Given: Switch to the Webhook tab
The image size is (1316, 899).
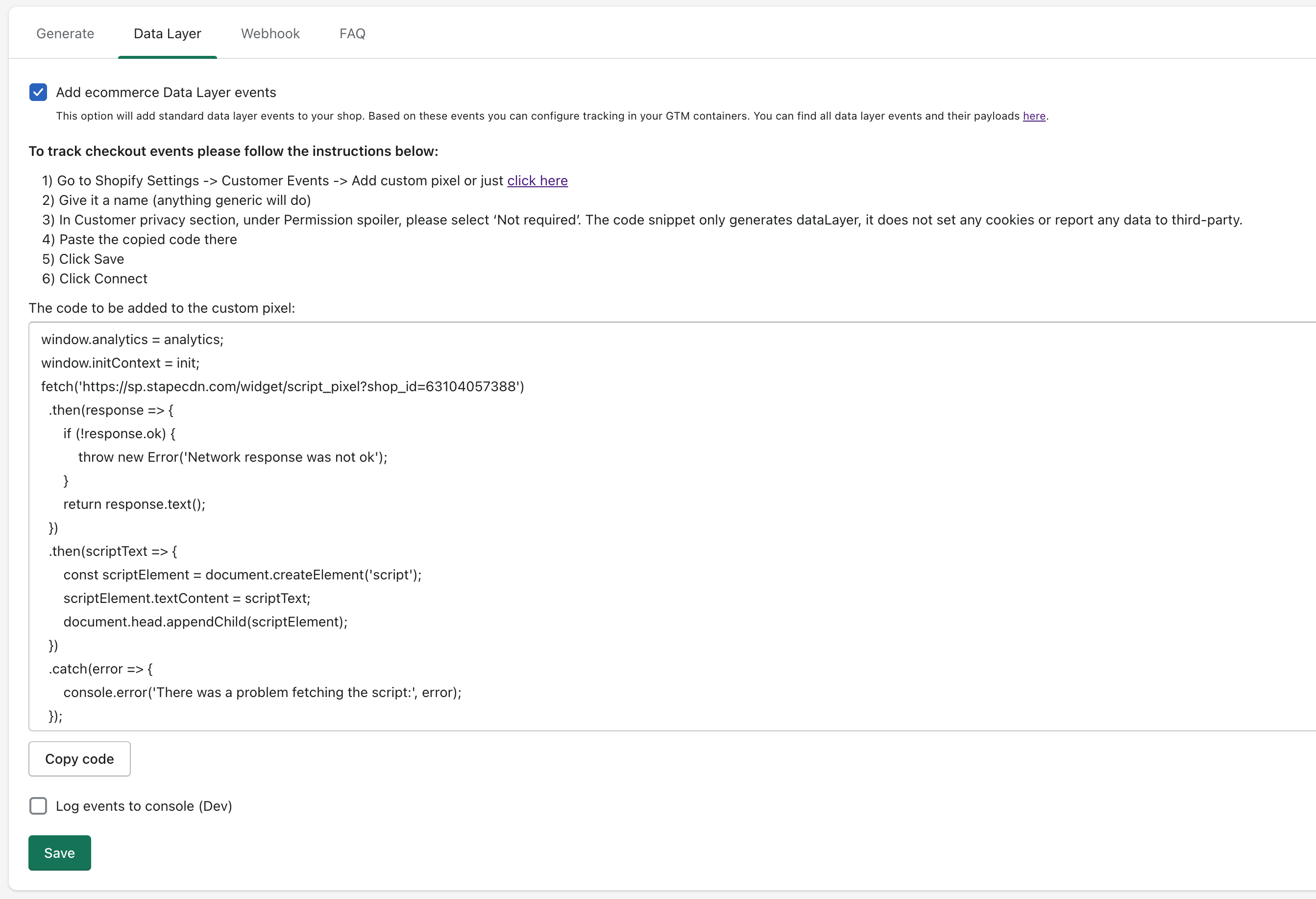Looking at the screenshot, I should 268,33.
